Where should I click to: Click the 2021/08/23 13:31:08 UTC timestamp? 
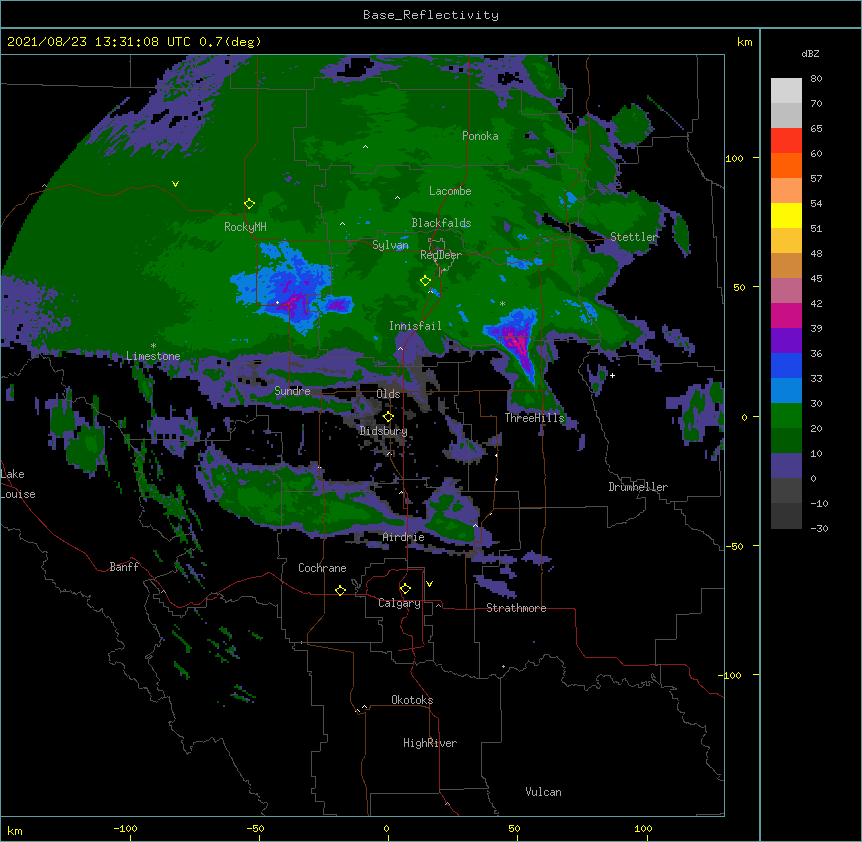[x=99, y=42]
